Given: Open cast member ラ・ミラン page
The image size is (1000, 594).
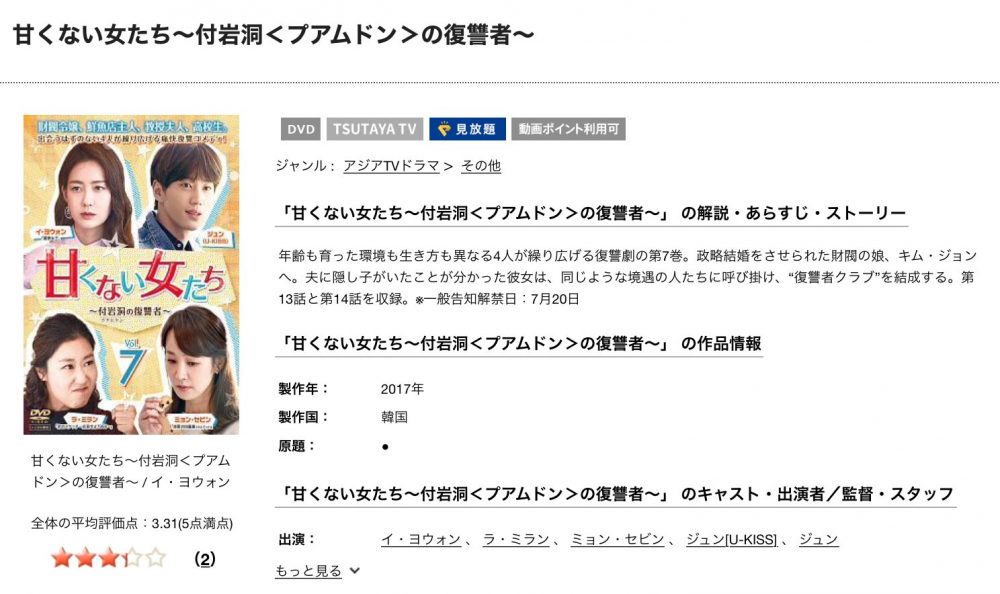Looking at the screenshot, I should pos(516,540).
